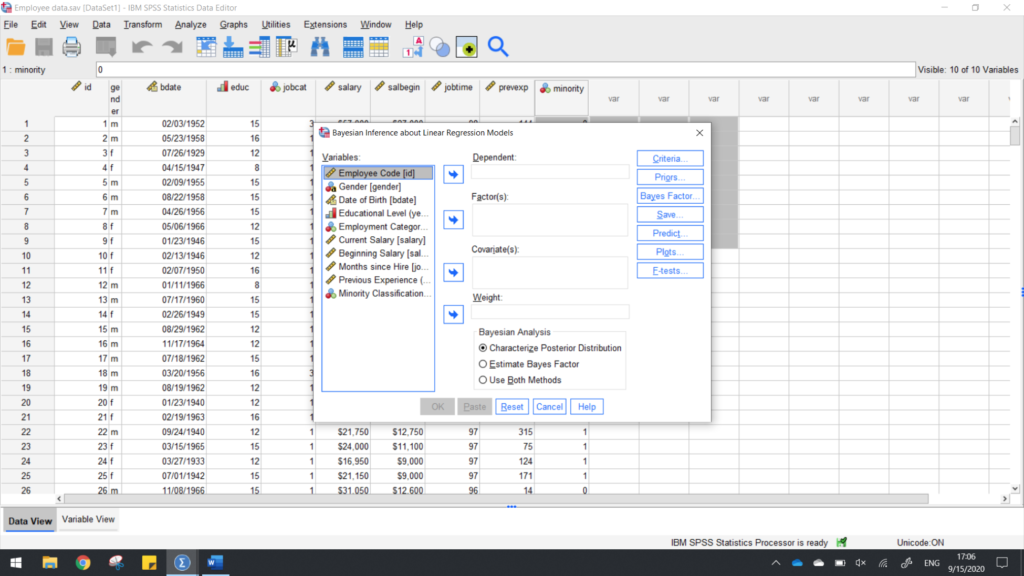The image size is (1024, 576).
Task: Open the Analyze menu
Action: [191, 24]
